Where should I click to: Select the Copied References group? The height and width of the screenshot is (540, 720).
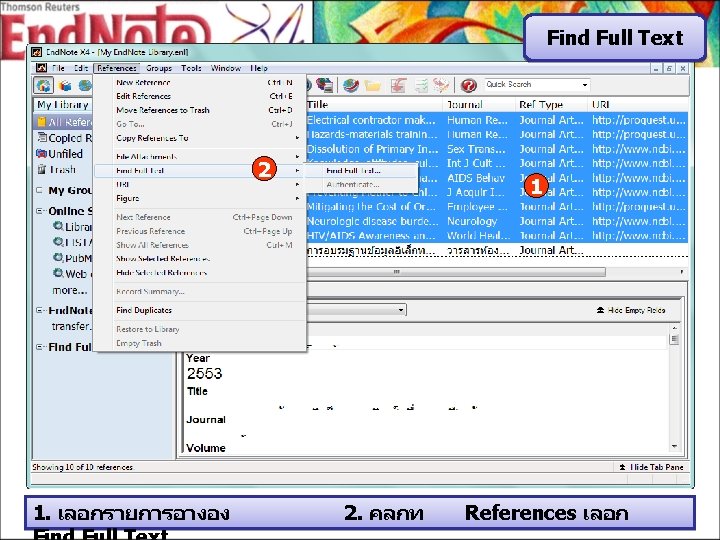(64, 138)
